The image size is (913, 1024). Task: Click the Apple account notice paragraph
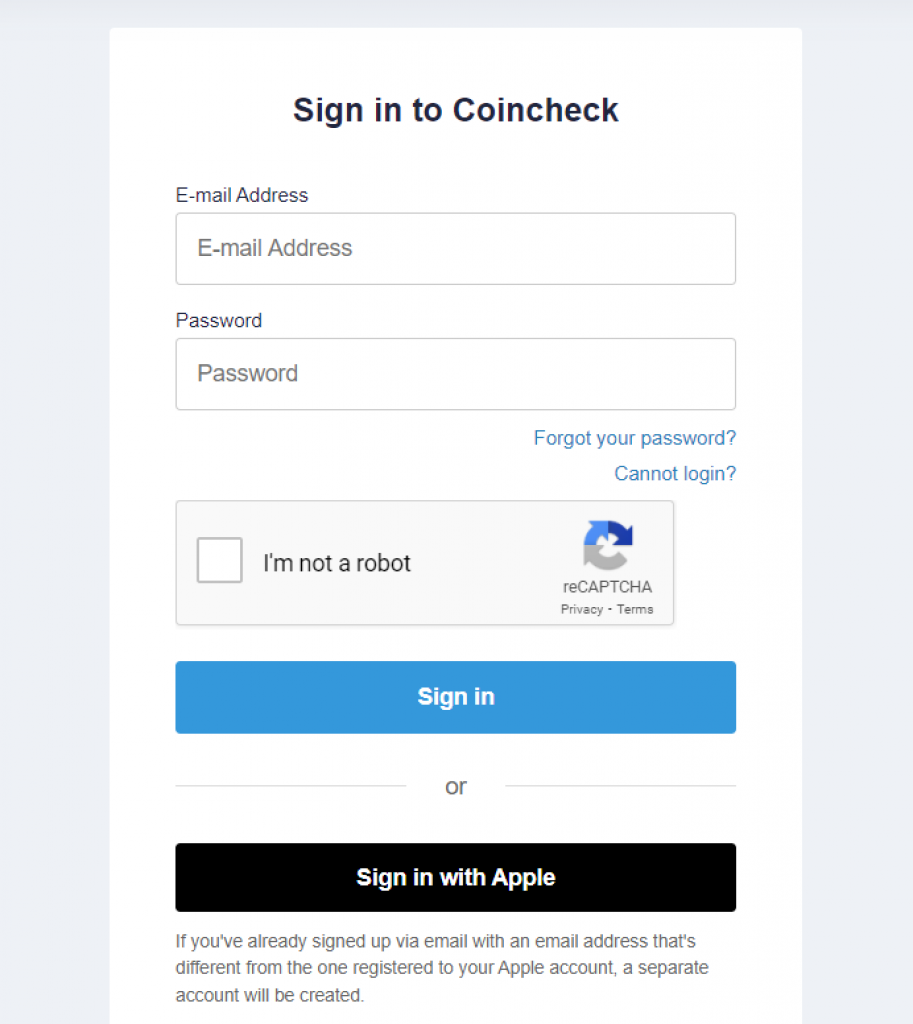tap(442, 968)
